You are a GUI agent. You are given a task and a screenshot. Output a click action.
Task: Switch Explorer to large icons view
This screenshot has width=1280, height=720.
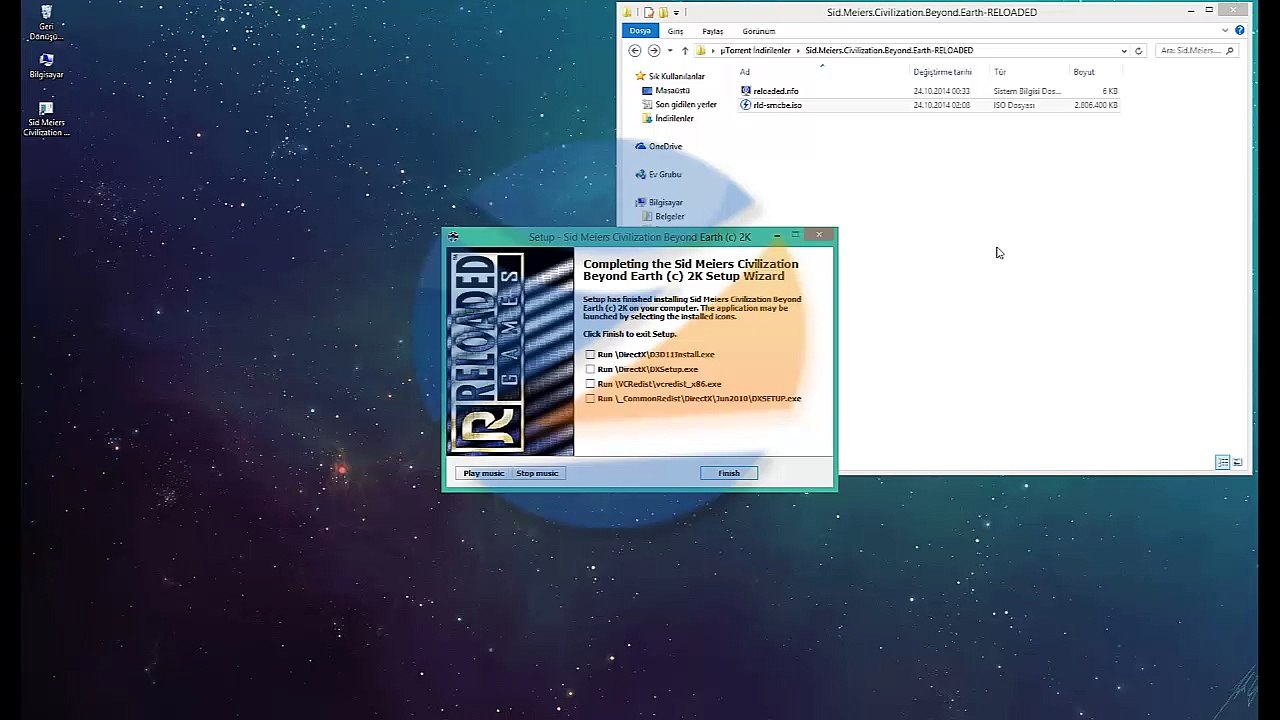1237,462
